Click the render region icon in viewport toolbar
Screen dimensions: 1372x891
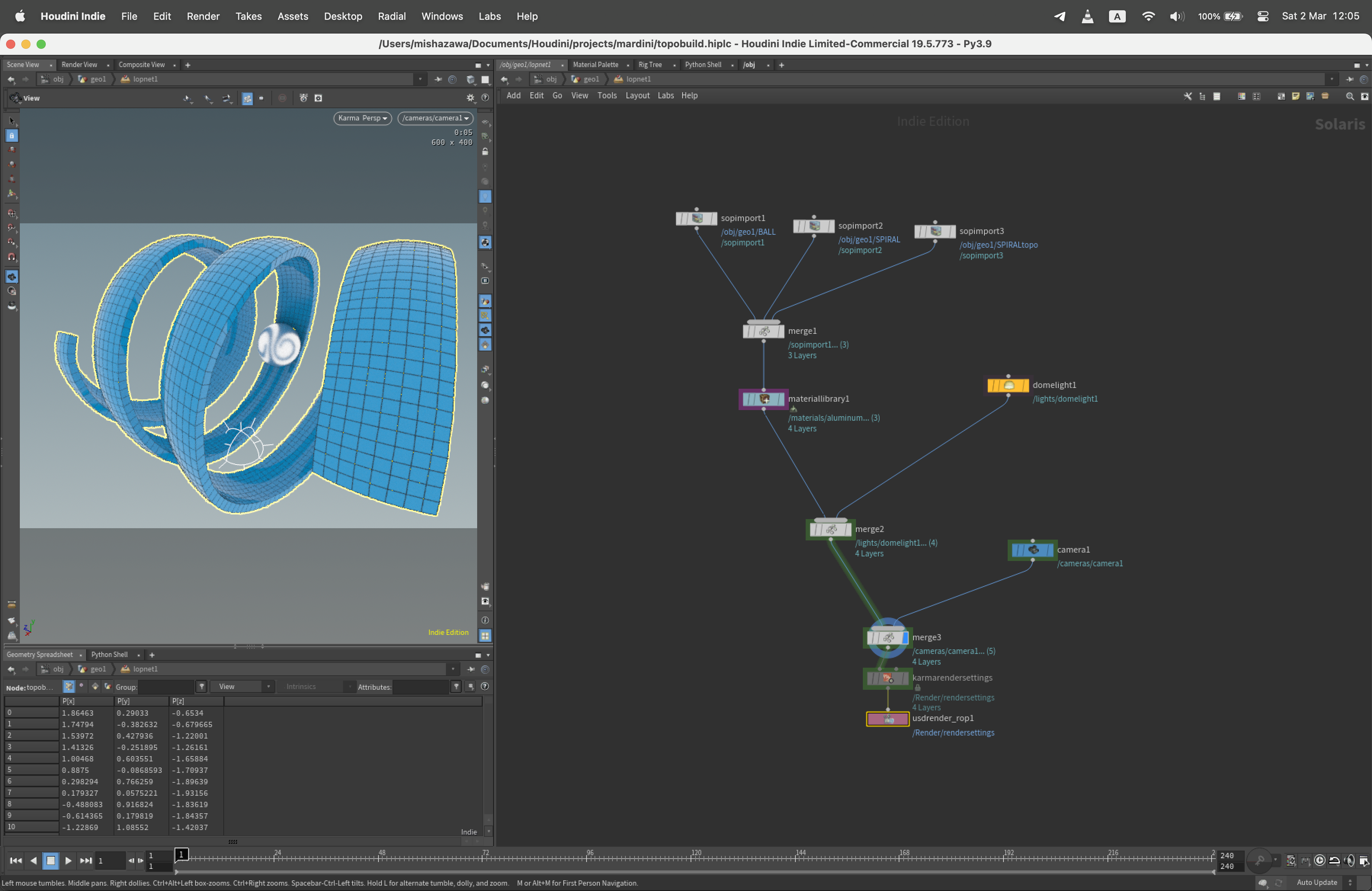(x=318, y=98)
